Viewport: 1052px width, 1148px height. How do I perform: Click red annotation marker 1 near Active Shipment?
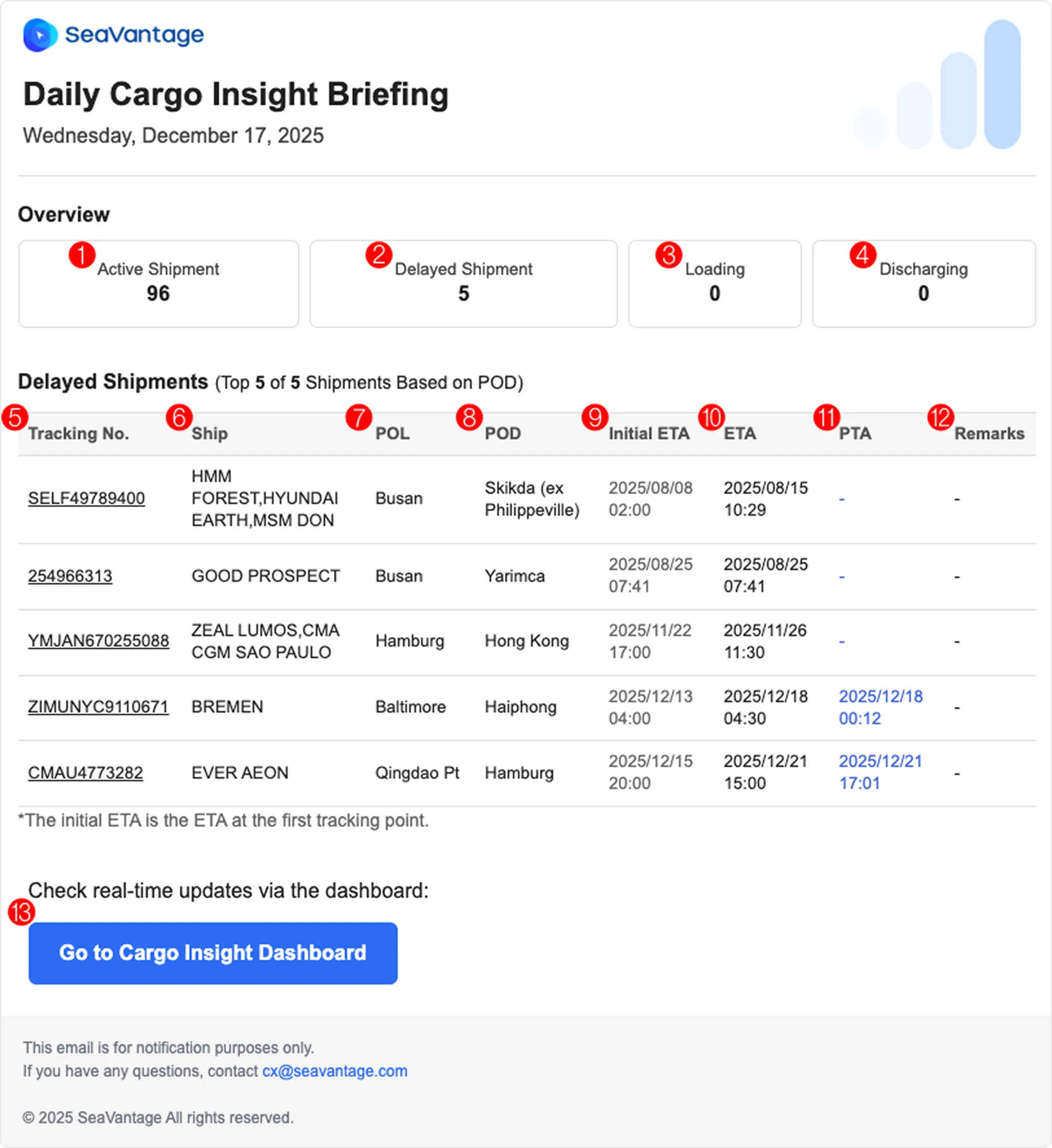[x=82, y=255]
